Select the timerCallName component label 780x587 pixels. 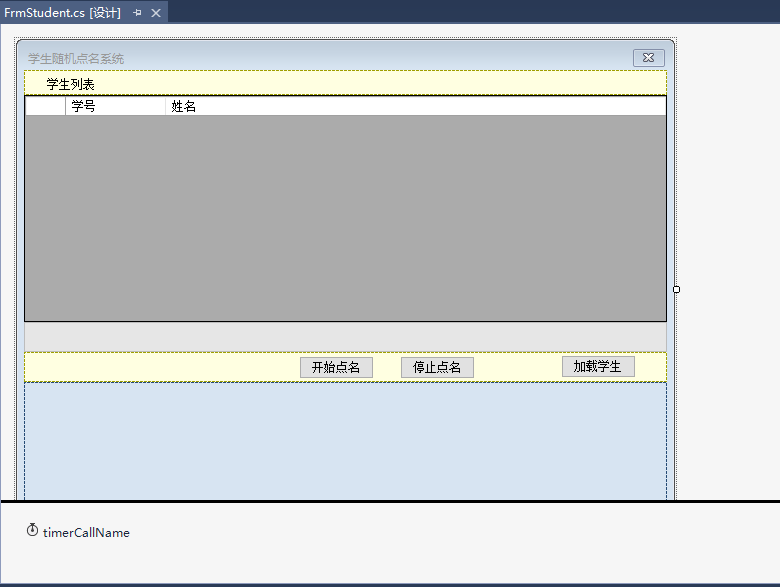(x=86, y=532)
